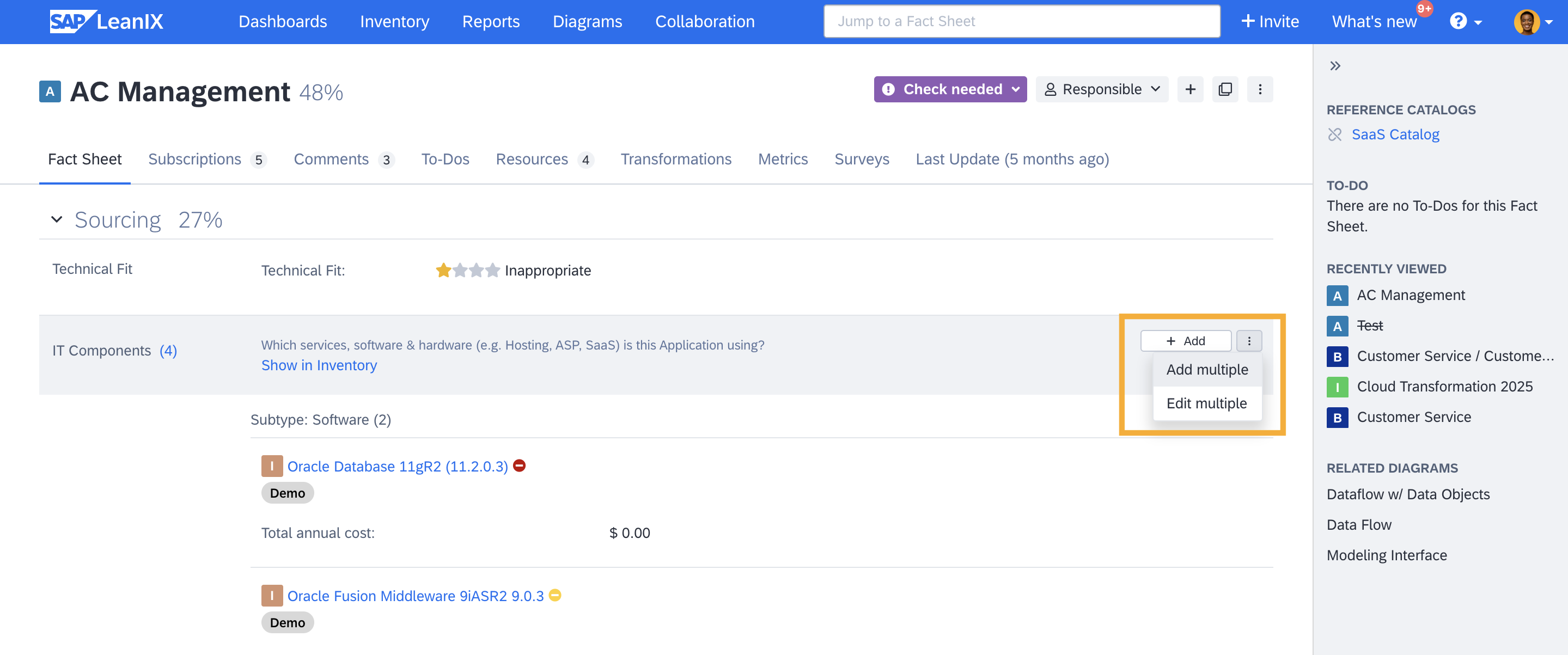Click the IT Component icon beside Oracle Database
Screen dimensions: 1568x655
point(272,466)
